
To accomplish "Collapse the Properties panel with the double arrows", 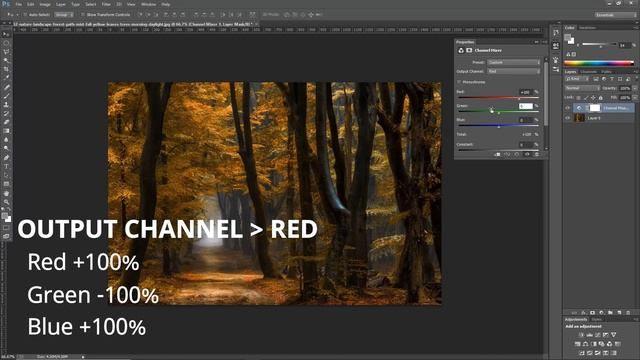I will point(536,42).
